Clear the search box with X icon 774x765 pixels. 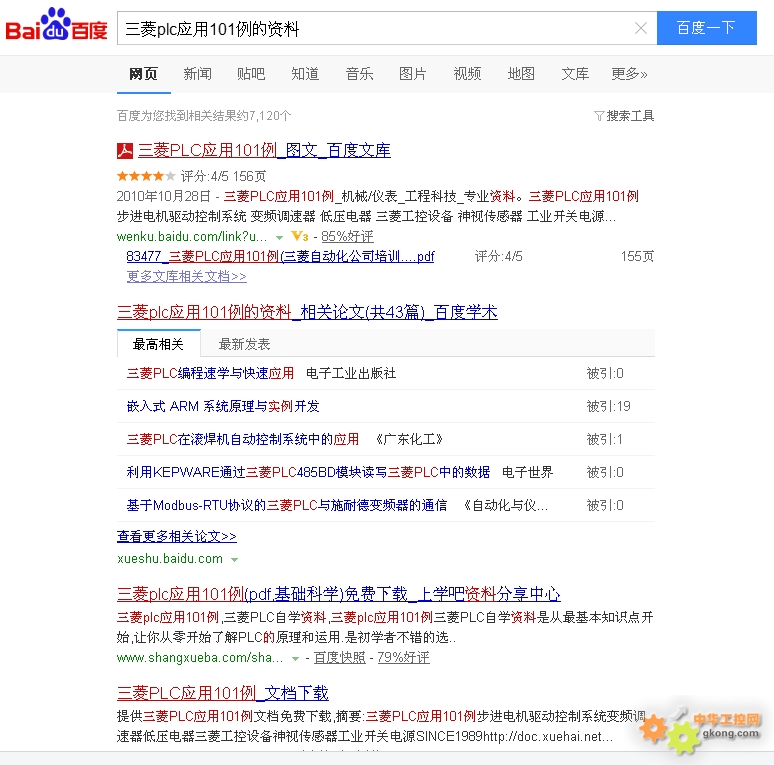click(641, 28)
